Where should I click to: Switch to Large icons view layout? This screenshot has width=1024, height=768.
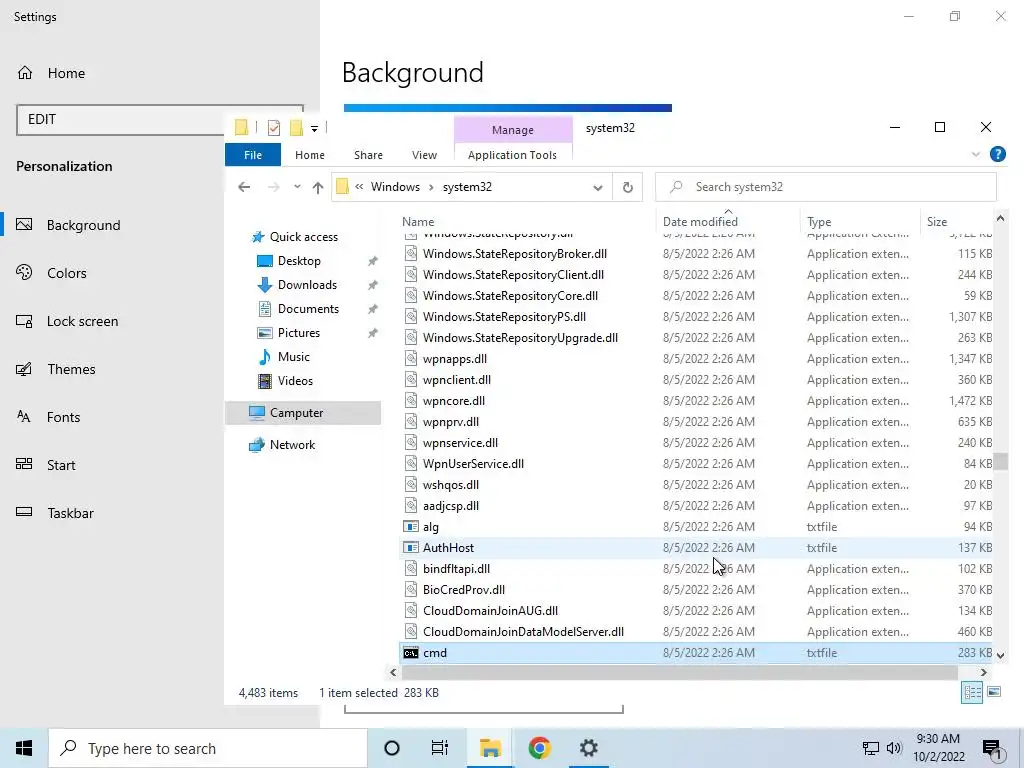(995, 692)
